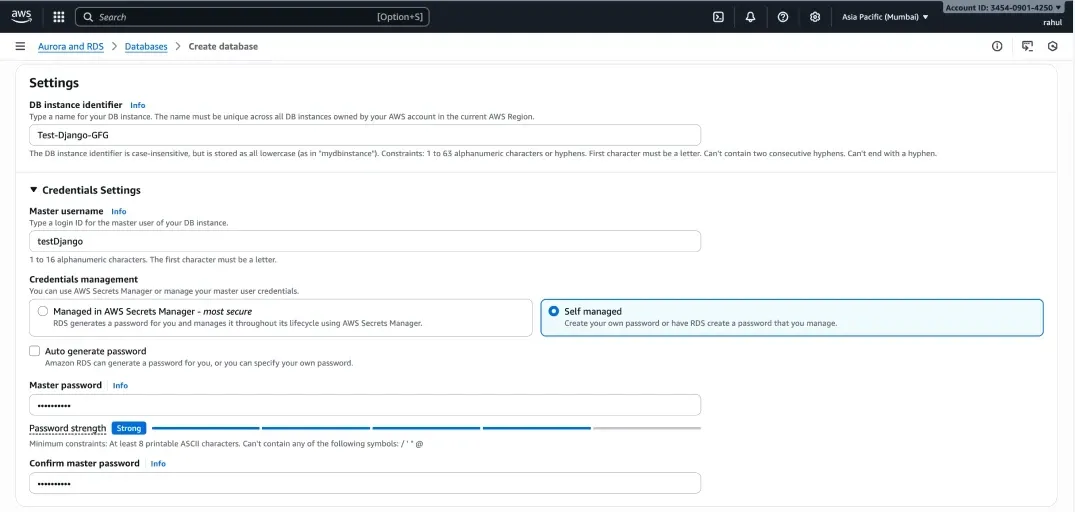The width and height of the screenshot is (1075, 512).
Task: Open the info panel icon at top right
Action: 997,46
